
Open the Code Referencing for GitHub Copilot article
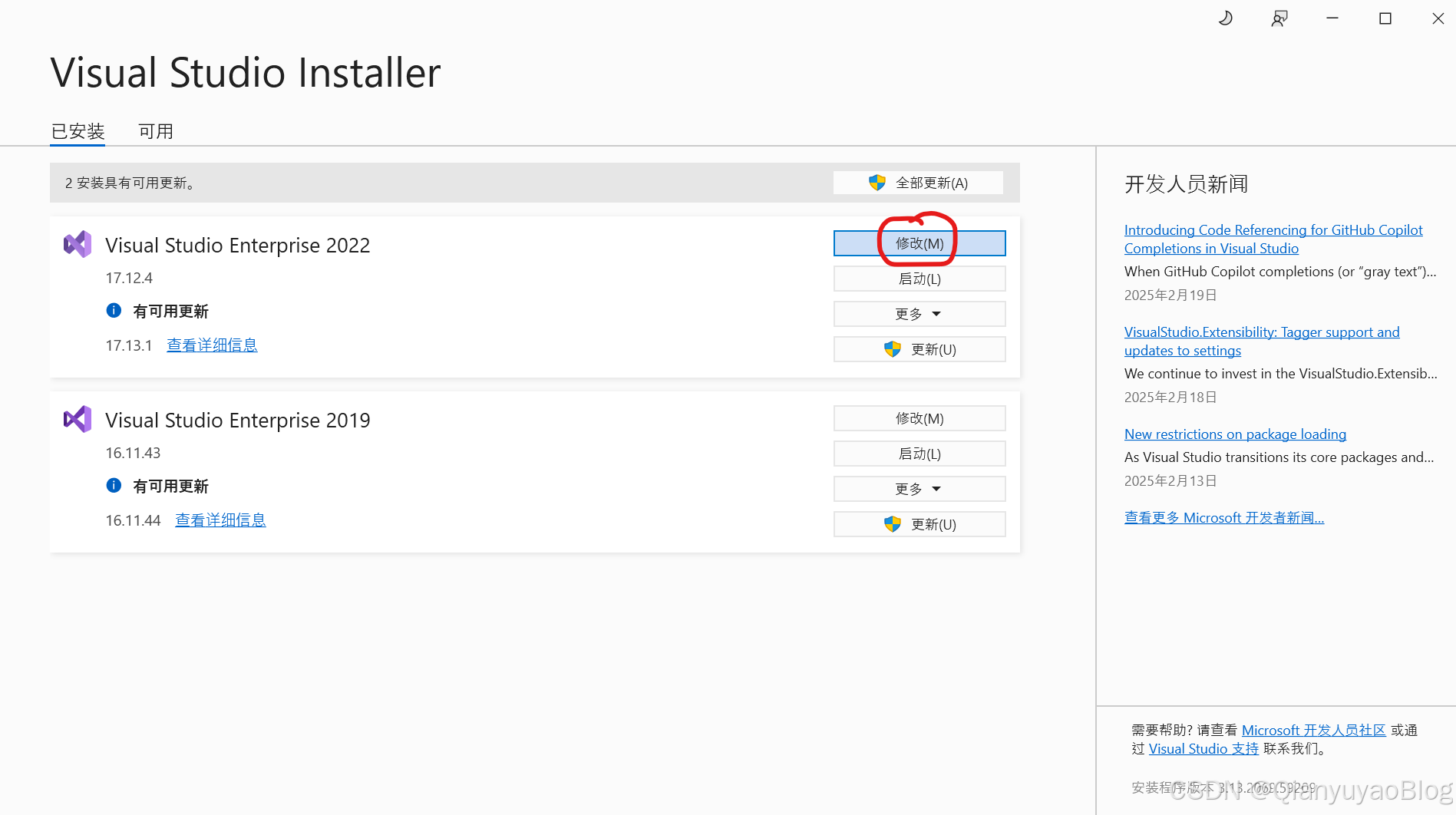(x=1273, y=239)
